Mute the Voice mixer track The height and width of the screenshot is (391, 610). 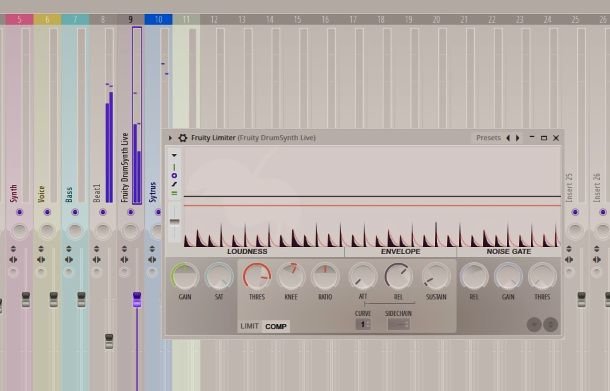[x=47, y=212]
